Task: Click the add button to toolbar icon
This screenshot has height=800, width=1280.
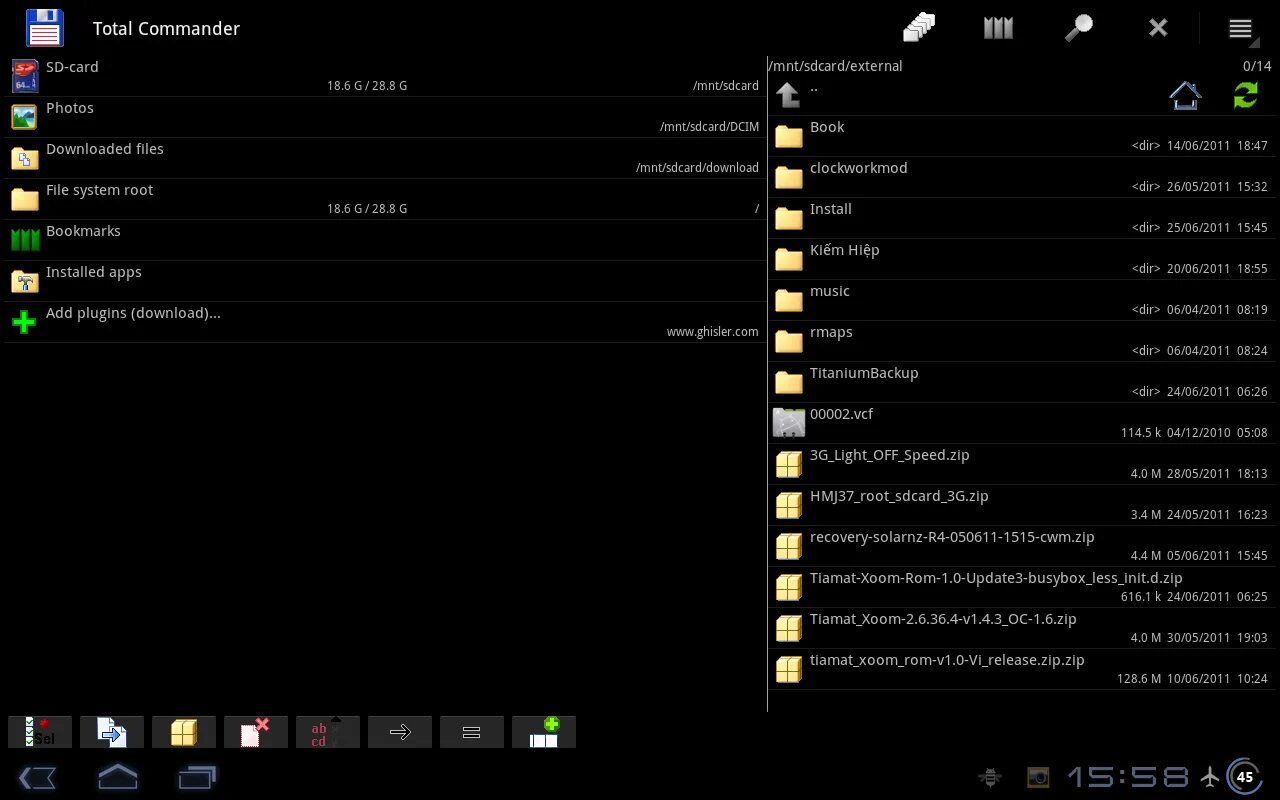Action: point(544,732)
